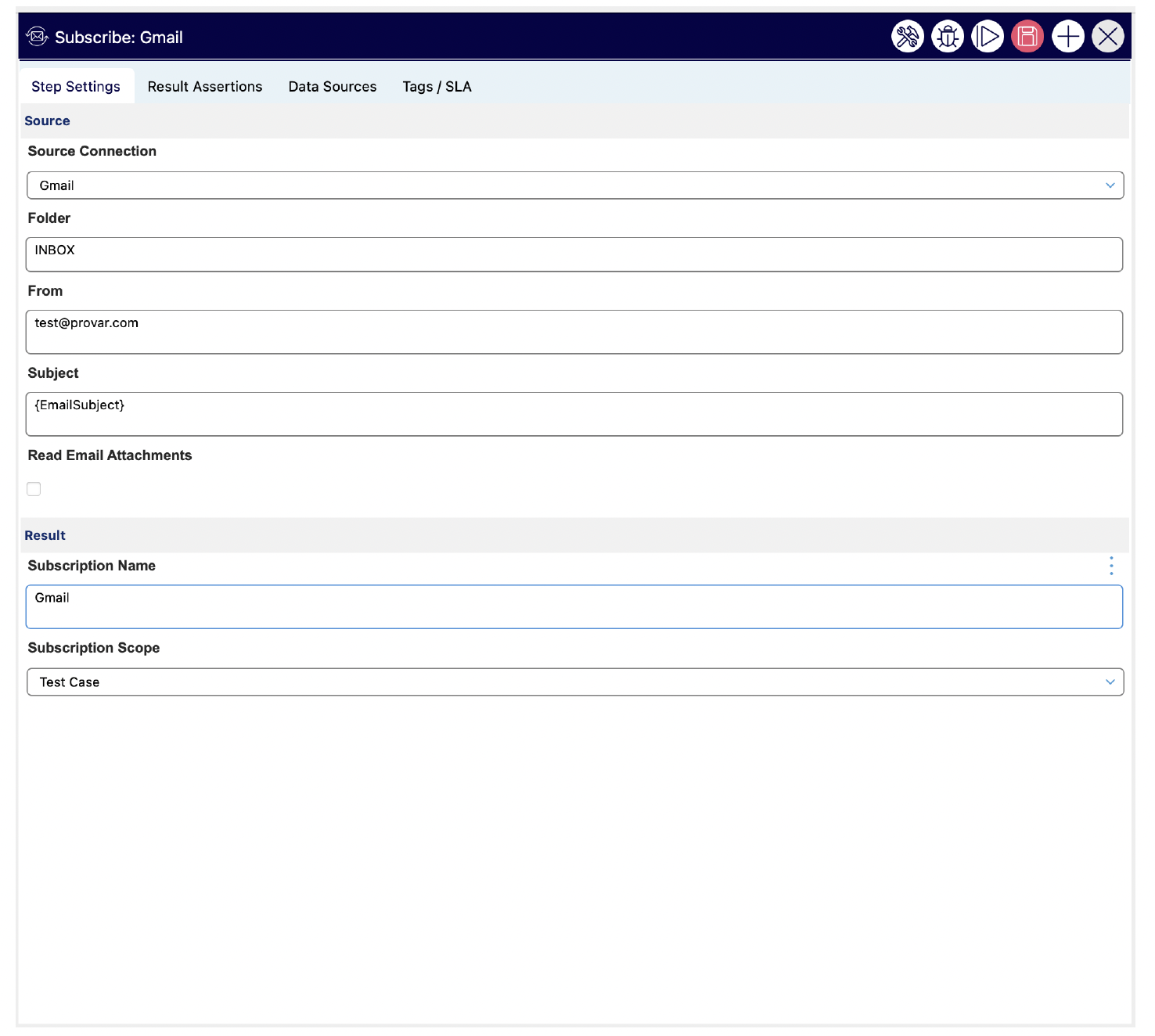Save the step using the red disk icon

[x=1027, y=37]
